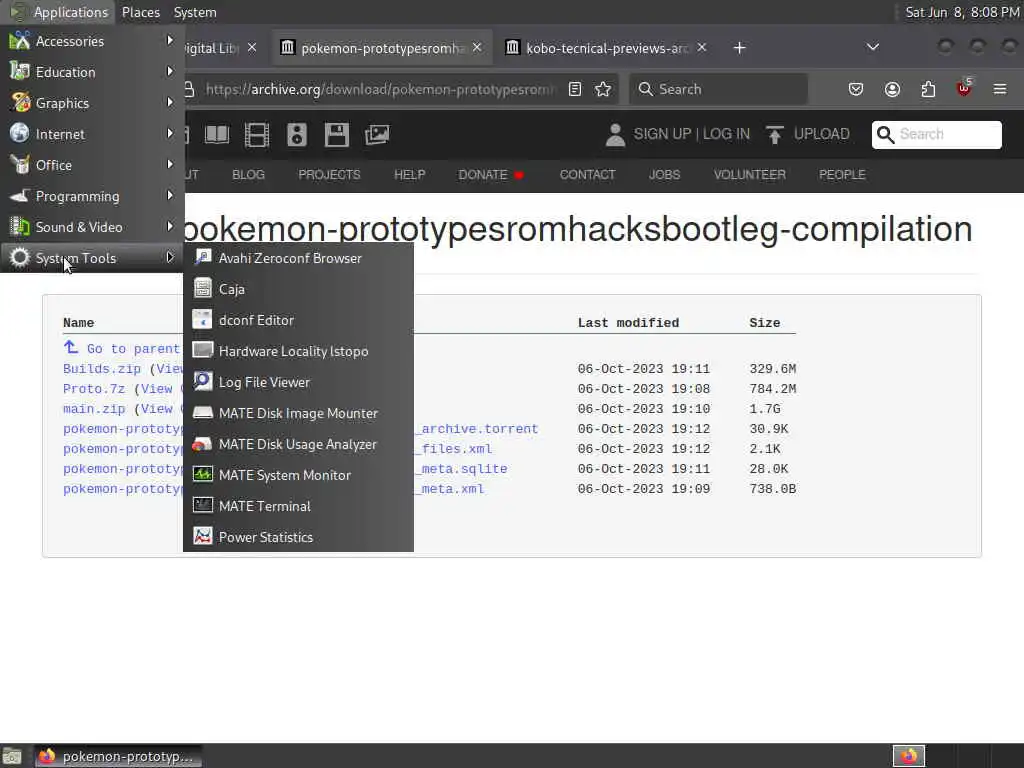Bookmark this page with star icon
Viewport: 1024px width, 768px height.
(603, 89)
